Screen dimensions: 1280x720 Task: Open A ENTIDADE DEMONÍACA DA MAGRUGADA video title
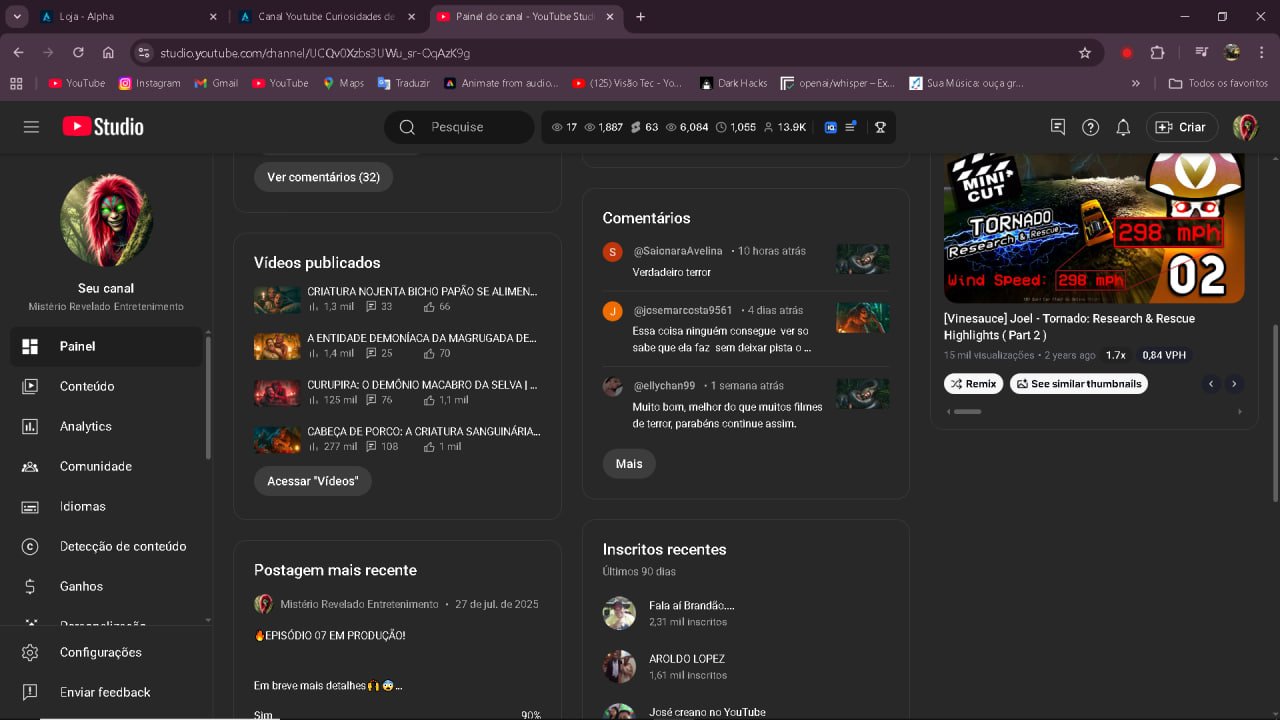[x=422, y=338]
